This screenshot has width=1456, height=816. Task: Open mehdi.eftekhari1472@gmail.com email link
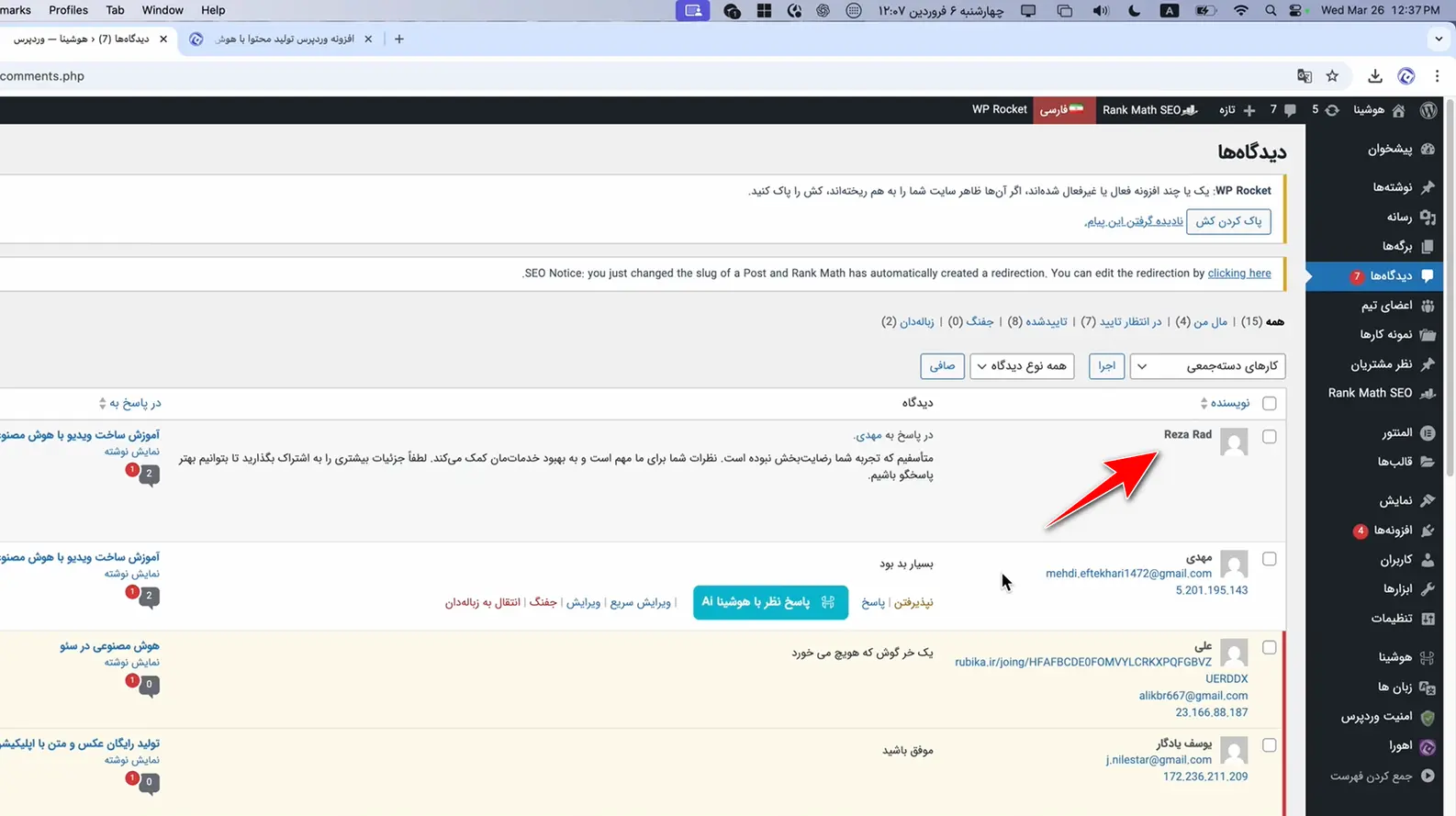click(1128, 574)
